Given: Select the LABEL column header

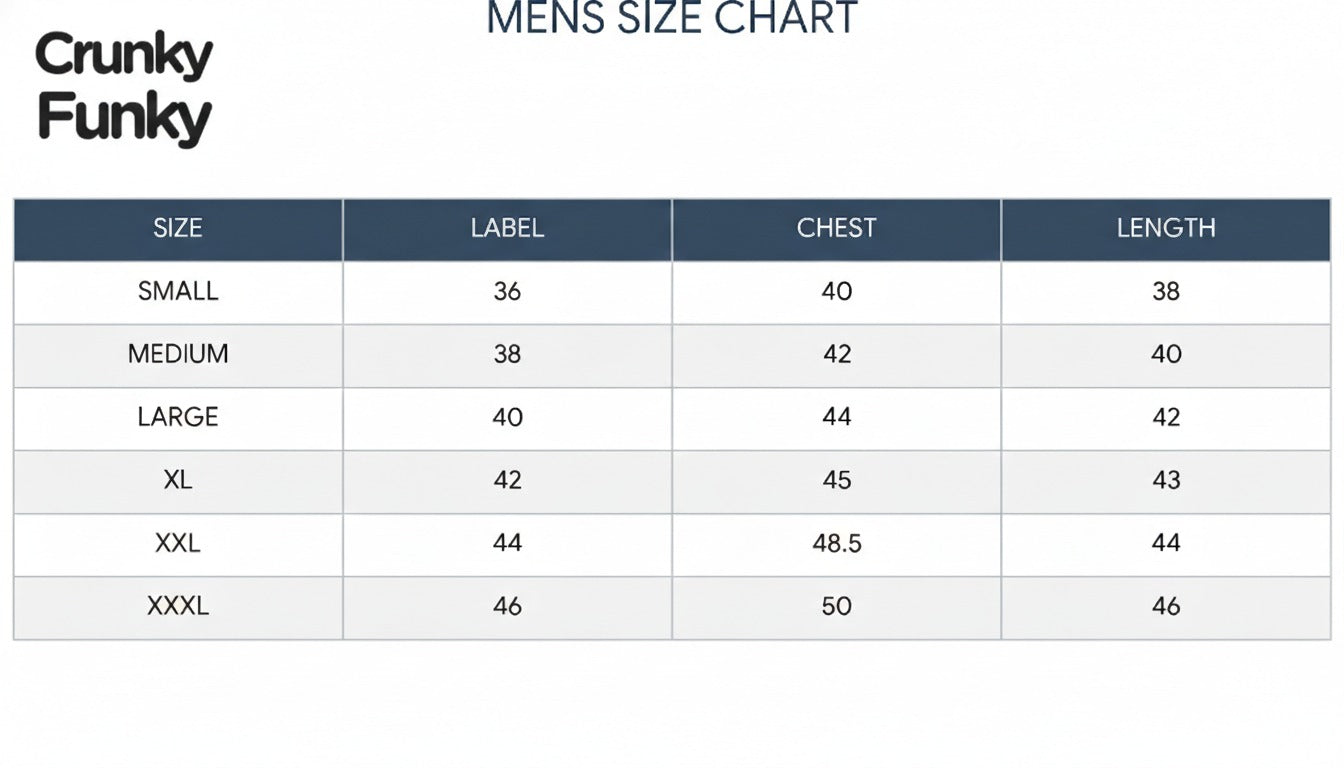Looking at the screenshot, I should click(507, 229).
